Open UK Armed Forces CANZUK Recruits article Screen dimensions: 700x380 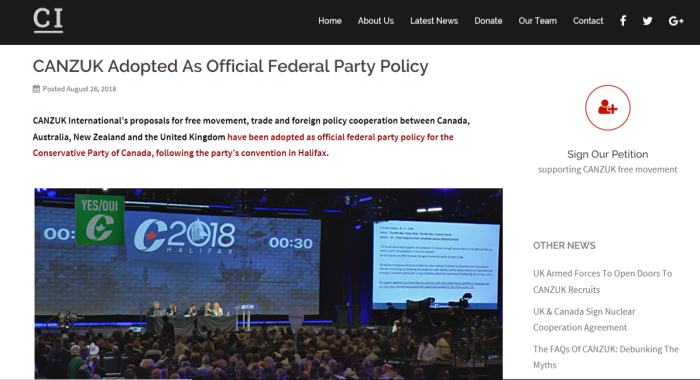(x=603, y=281)
